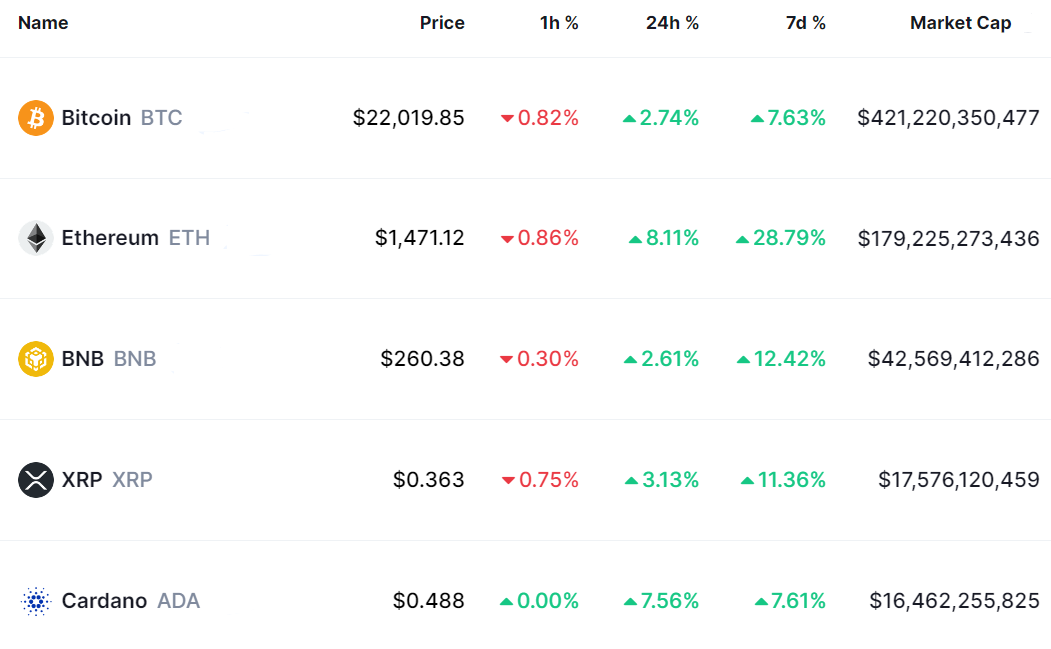Screen dimensions: 1051x649
Task: Click the Ethereum diamond logo icon
Action: (36, 238)
